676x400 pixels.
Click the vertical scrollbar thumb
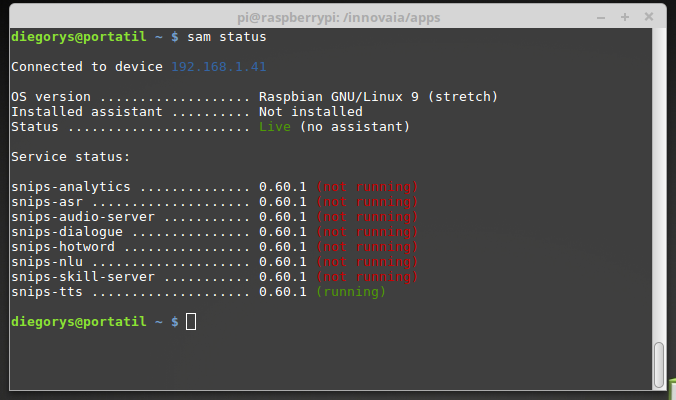click(x=658, y=365)
